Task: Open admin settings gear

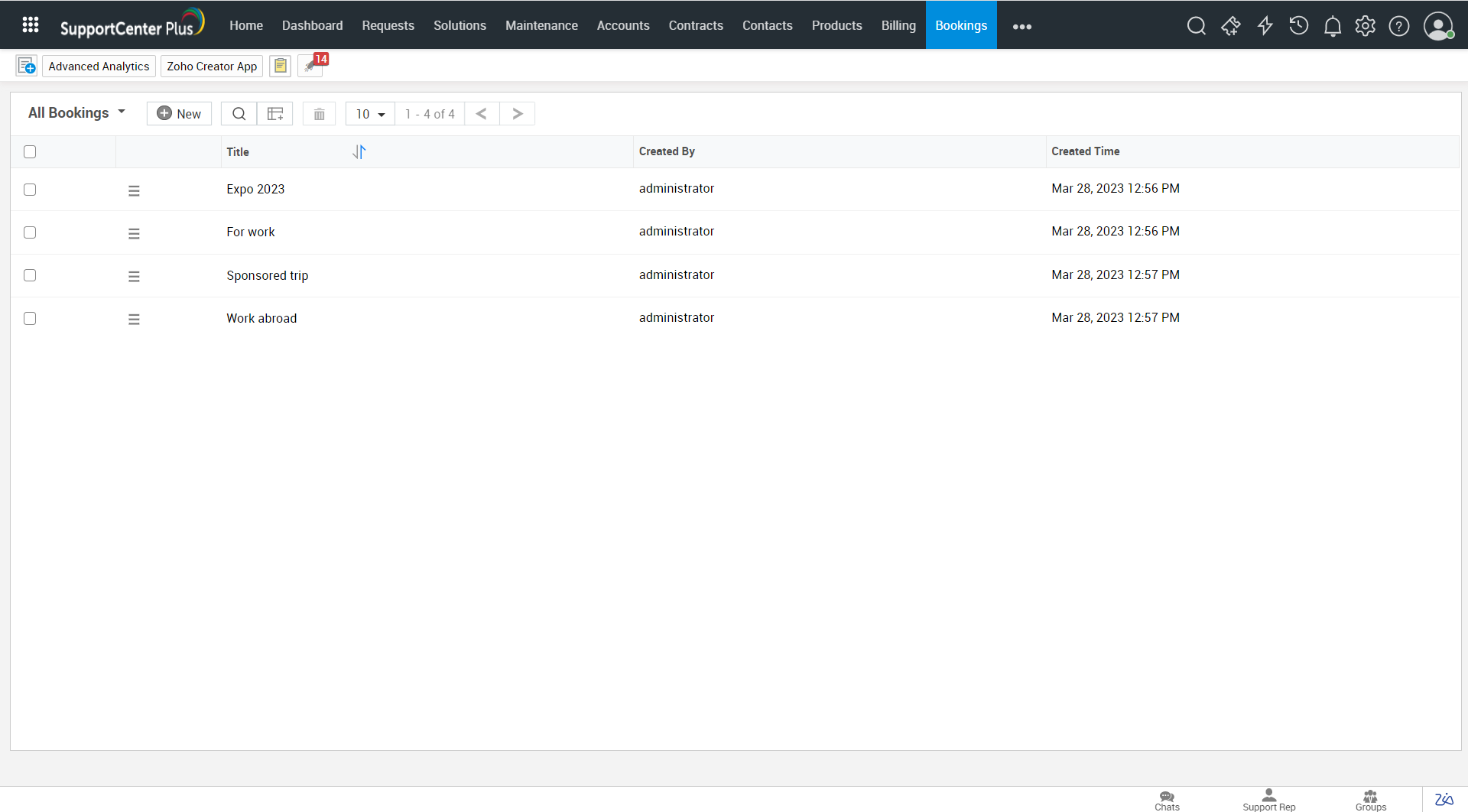Action: pos(1365,26)
